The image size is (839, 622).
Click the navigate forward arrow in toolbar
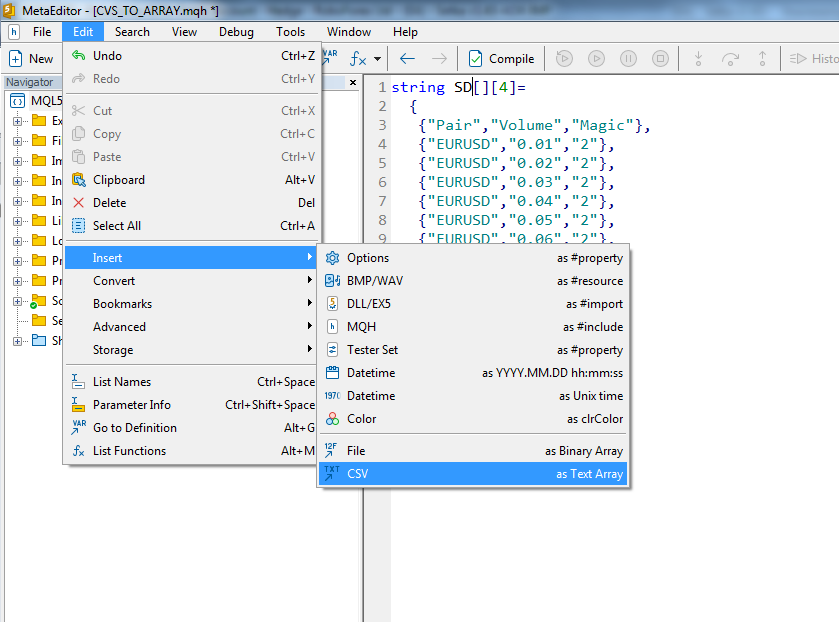(439, 58)
